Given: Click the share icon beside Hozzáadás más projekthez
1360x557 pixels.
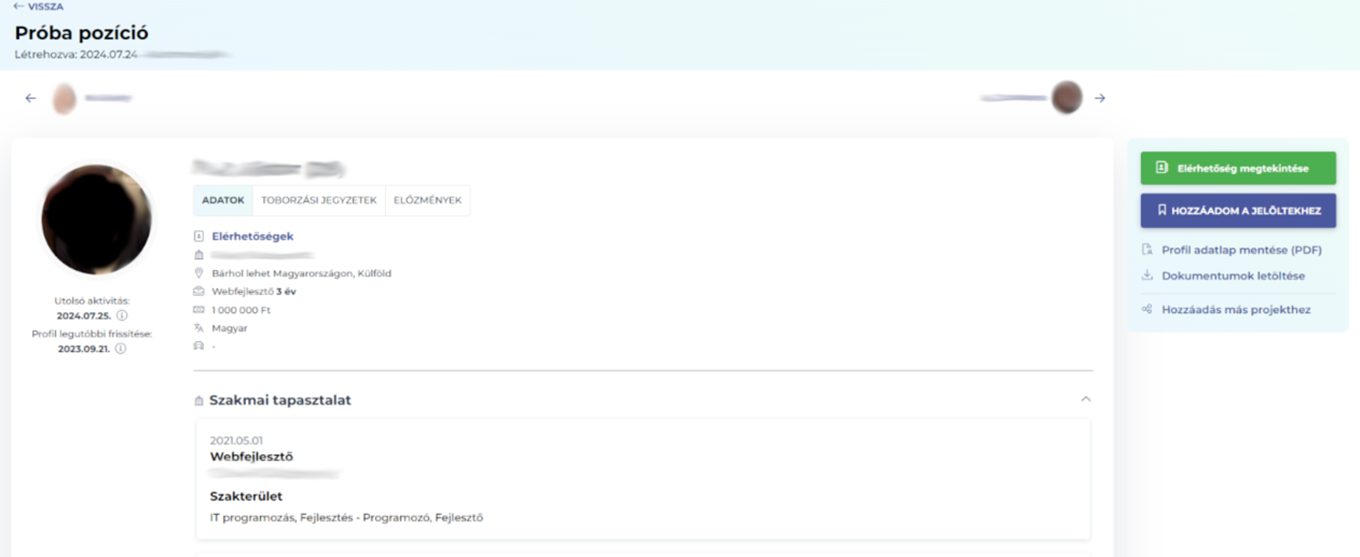Looking at the screenshot, I should (1147, 310).
